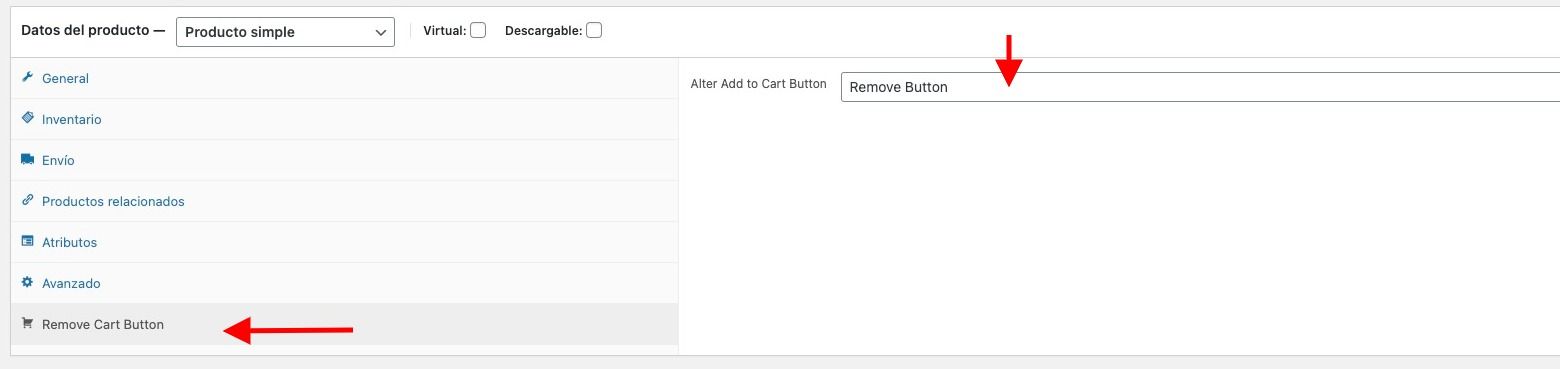Click the chevron arrow in product type selector
The height and width of the screenshot is (369, 1560).
point(381,32)
